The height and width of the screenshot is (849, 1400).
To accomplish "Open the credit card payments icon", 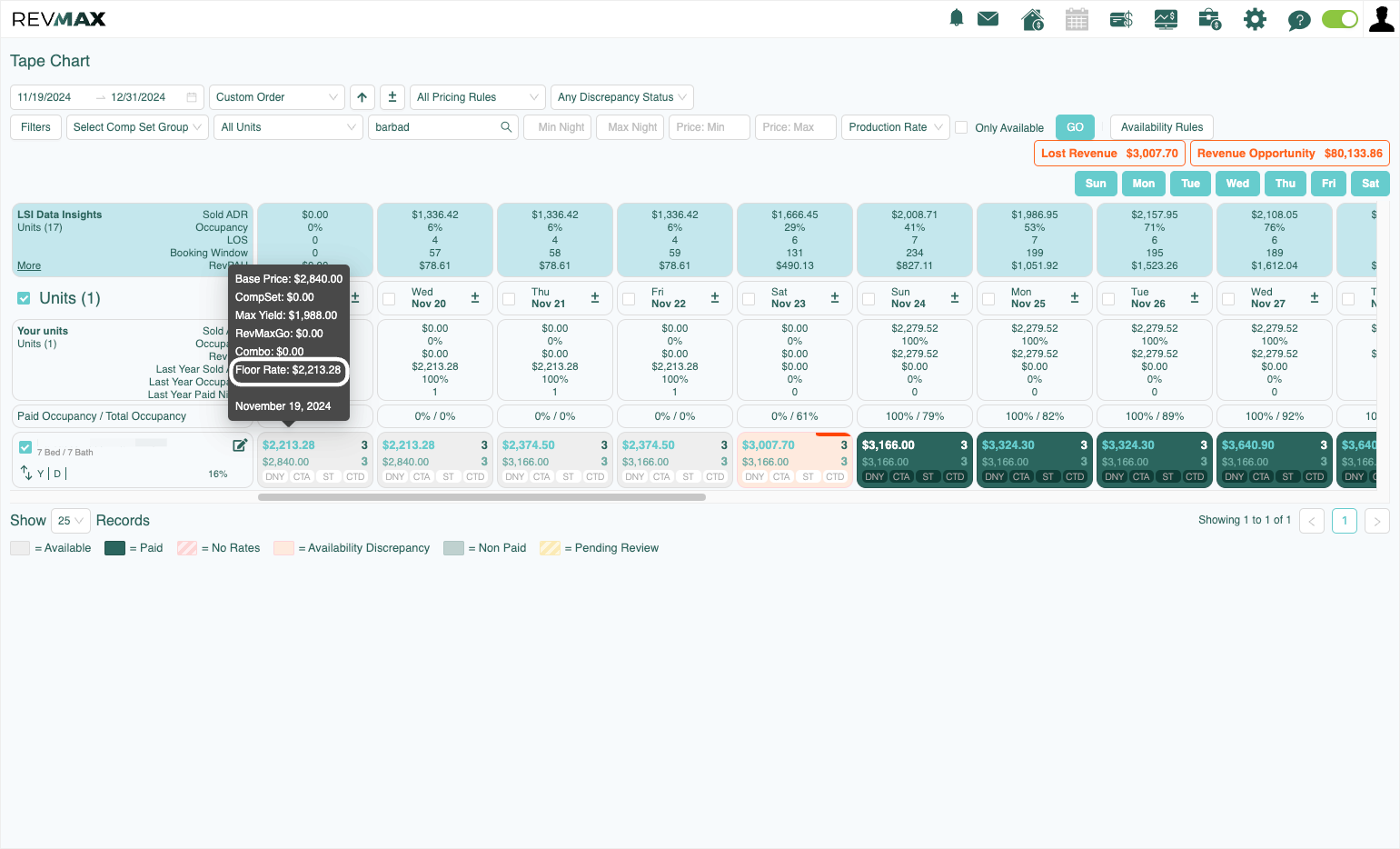I will [x=1121, y=19].
